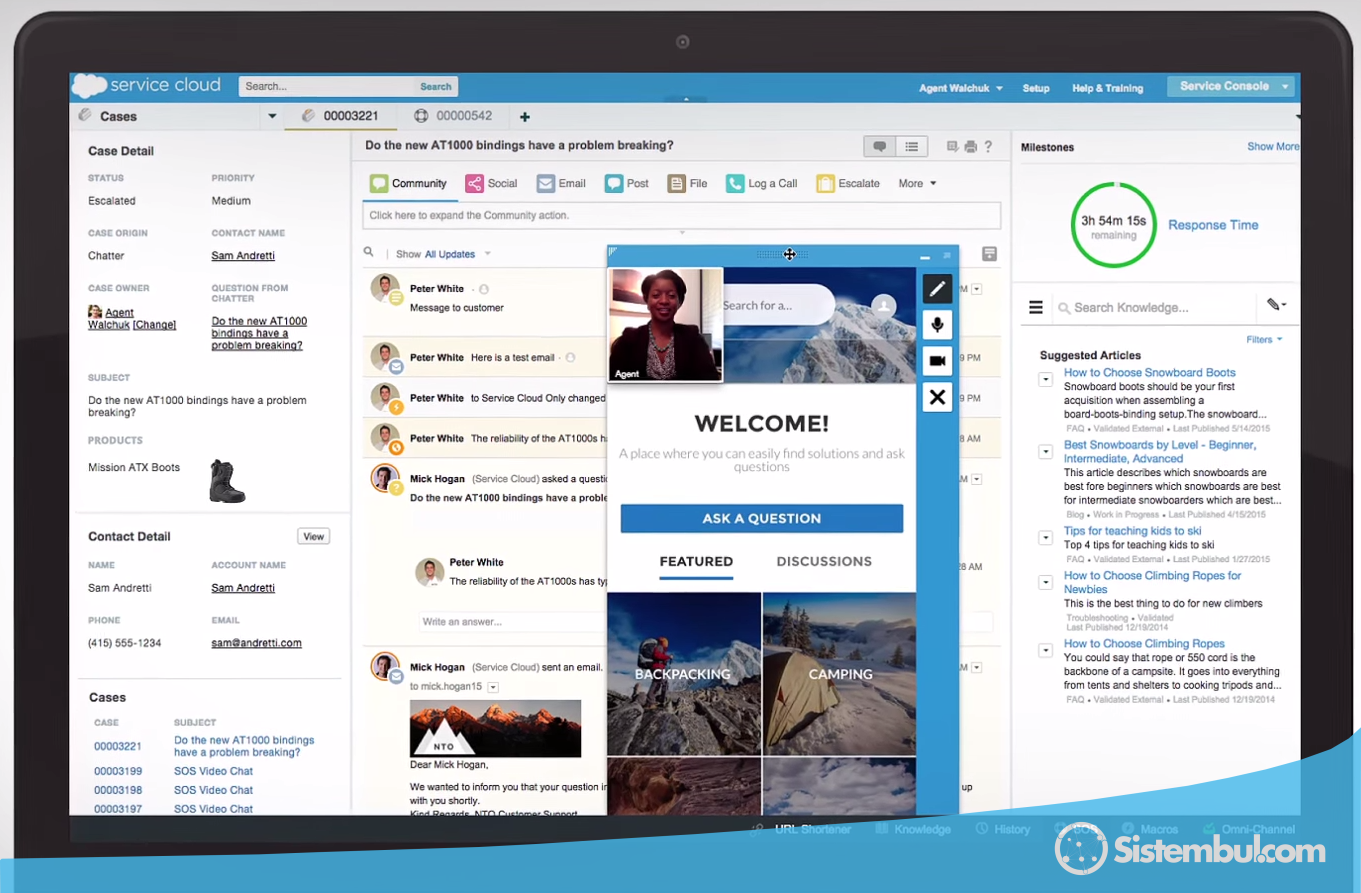1361x893 pixels.
Task: Open the Filters dropdown in Knowledge
Action: pos(1265,340)
